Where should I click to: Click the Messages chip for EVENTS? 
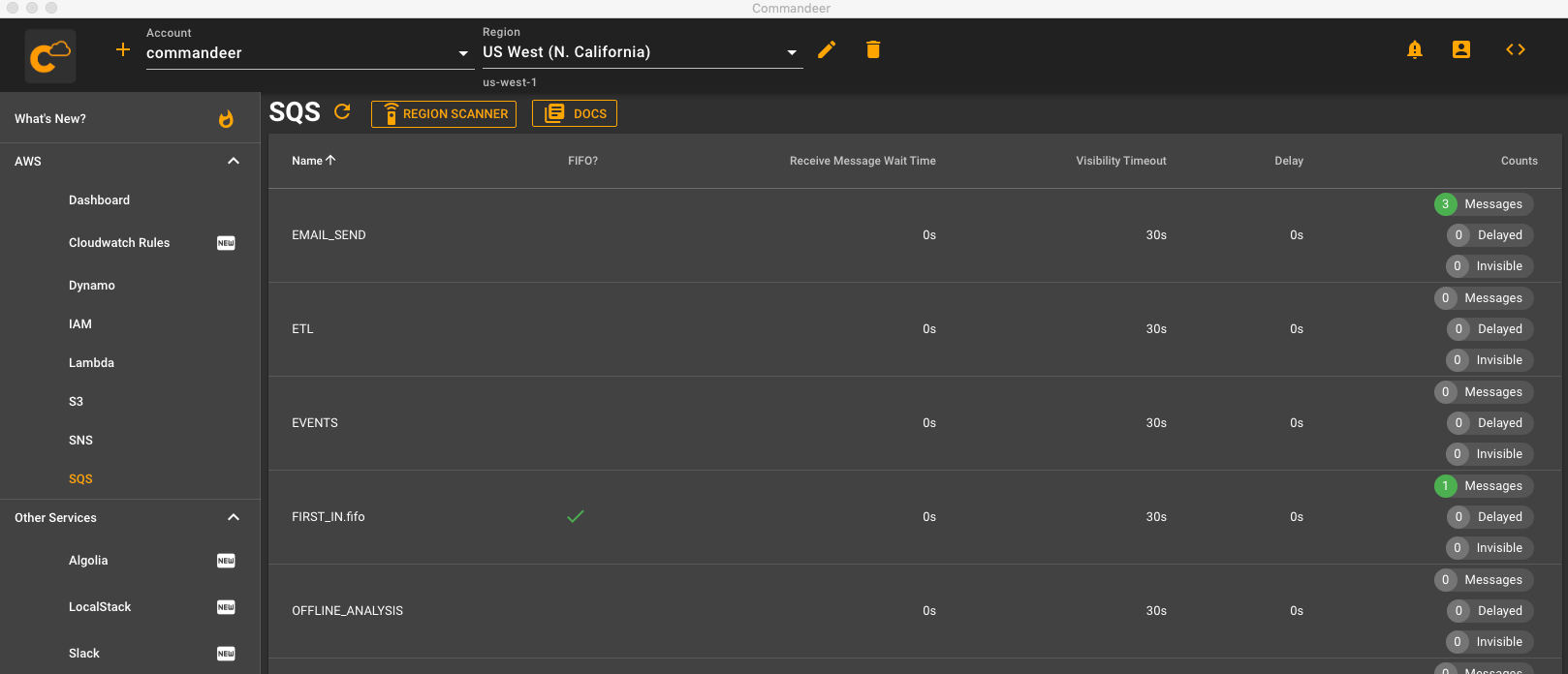pyautogui.click(x=1484, y=392)
